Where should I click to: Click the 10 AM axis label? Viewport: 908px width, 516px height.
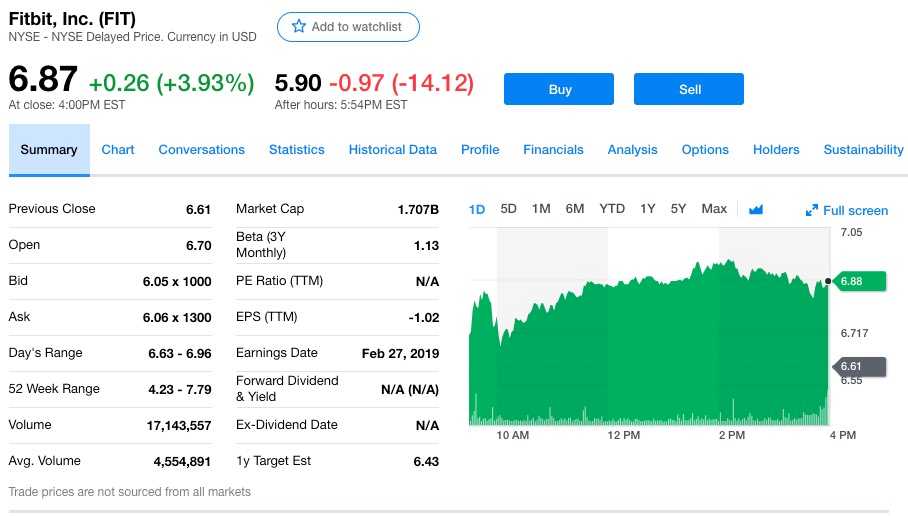[512, 435]
